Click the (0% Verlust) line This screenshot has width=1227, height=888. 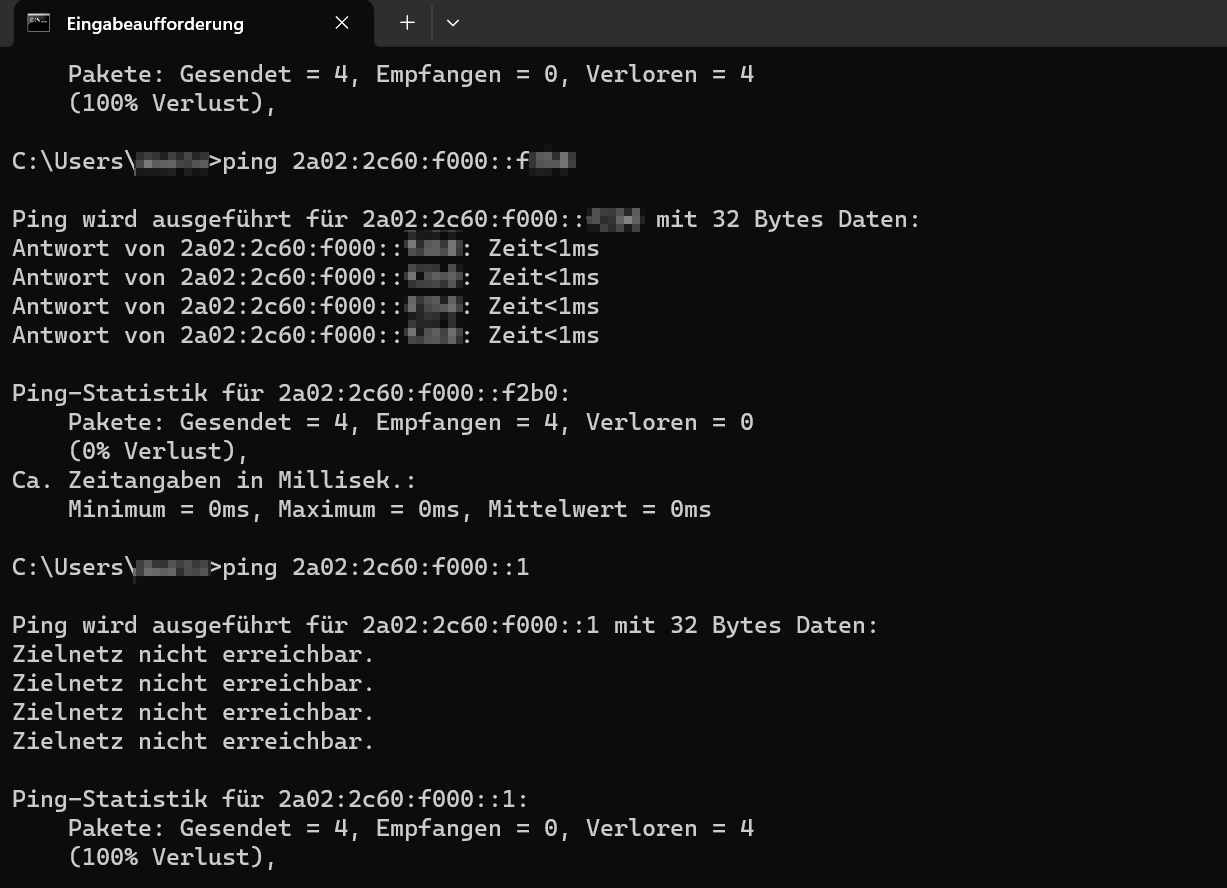click(158, 451)
